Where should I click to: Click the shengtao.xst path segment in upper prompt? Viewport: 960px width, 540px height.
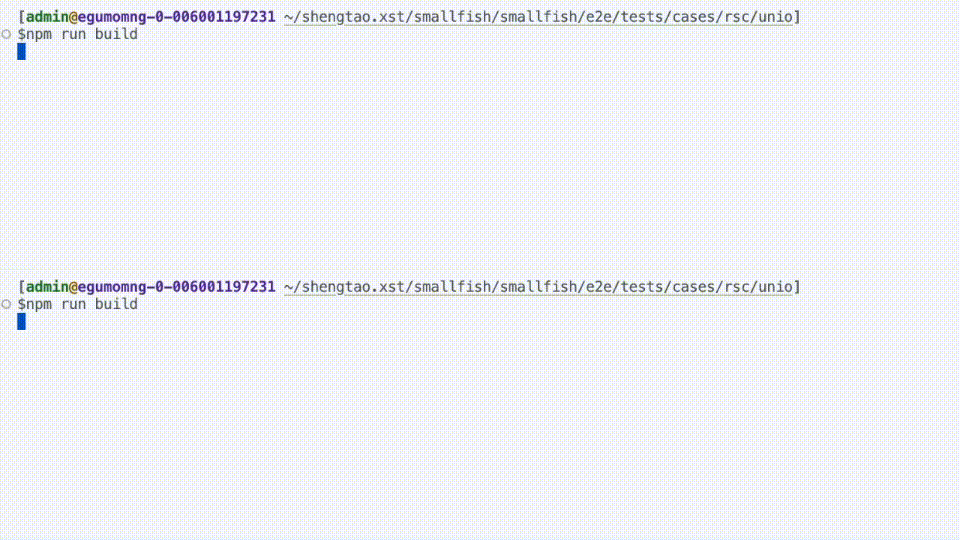click(354, 17)
